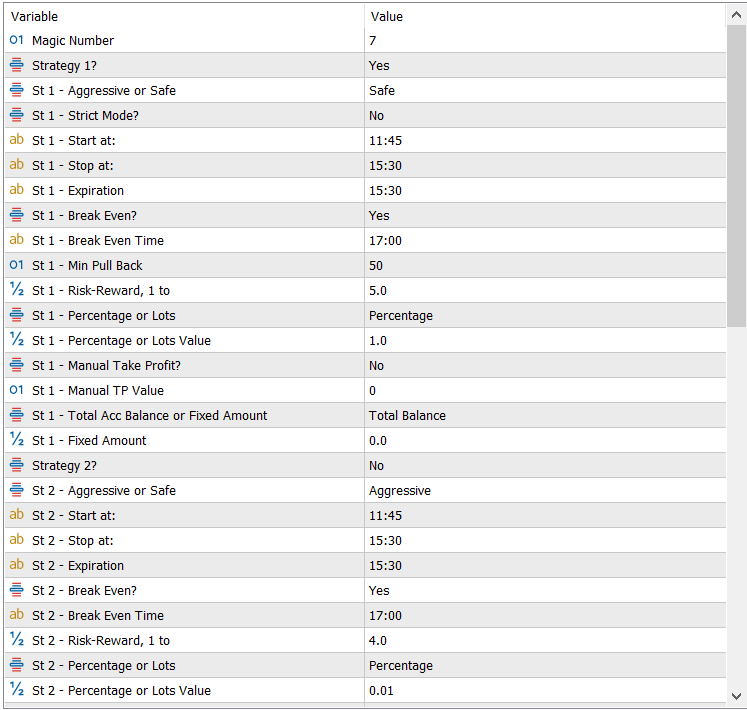Viewport: 747px width, 710px height.
Task: Click the integer icon beside St 1 - Min Pull Back
Action: tap(16, 265)
